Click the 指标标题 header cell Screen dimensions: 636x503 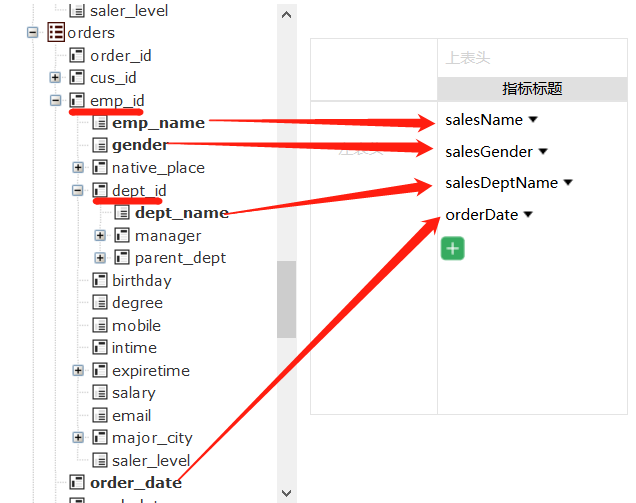coord(532,89)
